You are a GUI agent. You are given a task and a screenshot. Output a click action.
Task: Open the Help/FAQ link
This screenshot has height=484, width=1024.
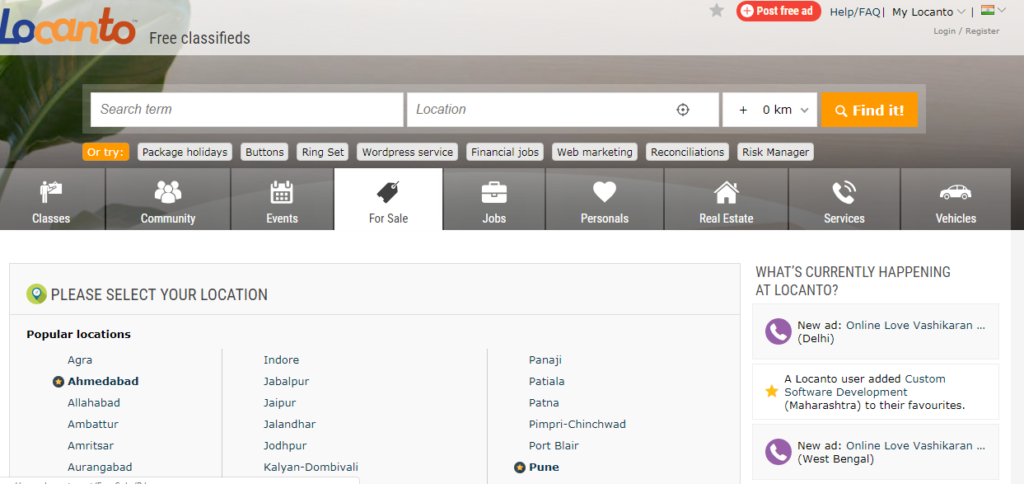pyautogui.click(x=855, y=12)
